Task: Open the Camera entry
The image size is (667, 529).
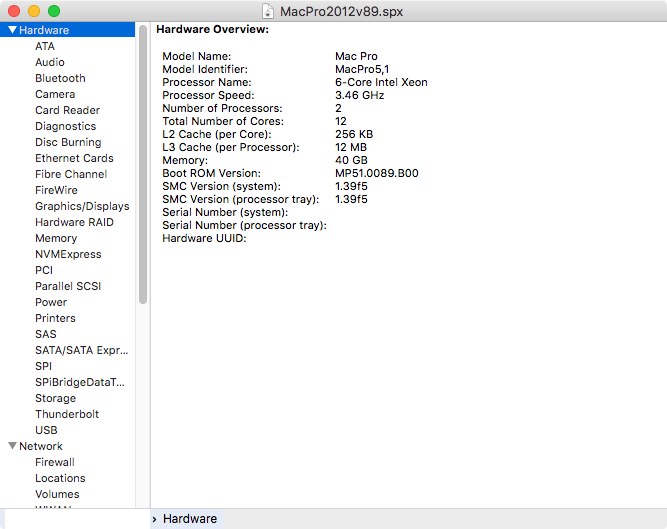Action: coord(55,94)
